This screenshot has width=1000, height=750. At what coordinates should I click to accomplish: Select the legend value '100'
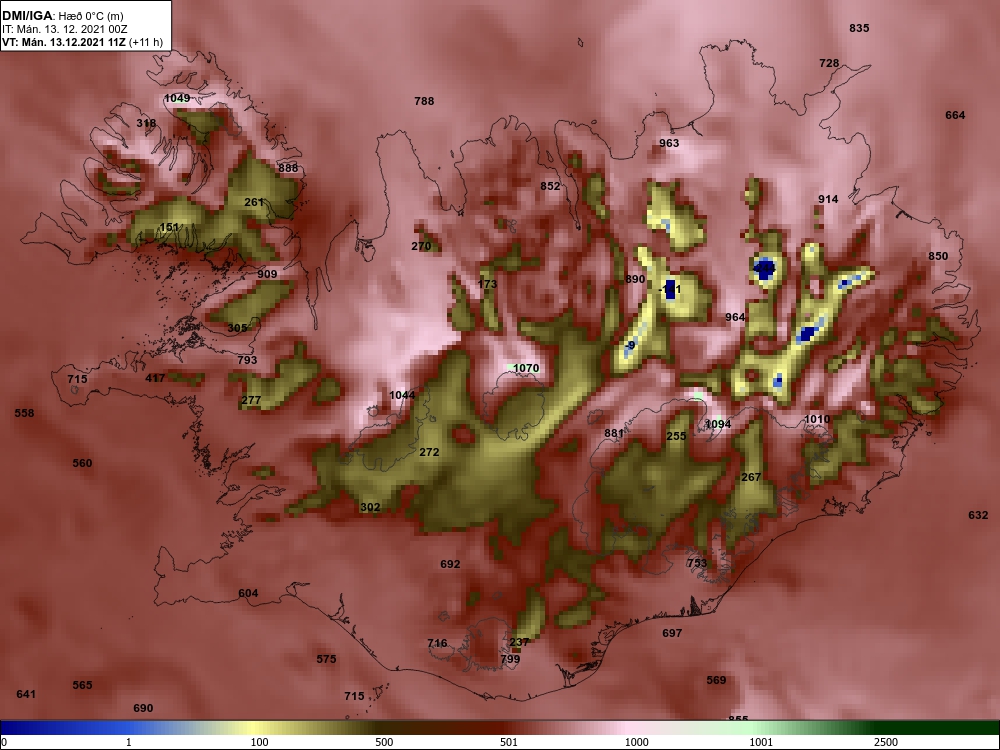point(259,742)
